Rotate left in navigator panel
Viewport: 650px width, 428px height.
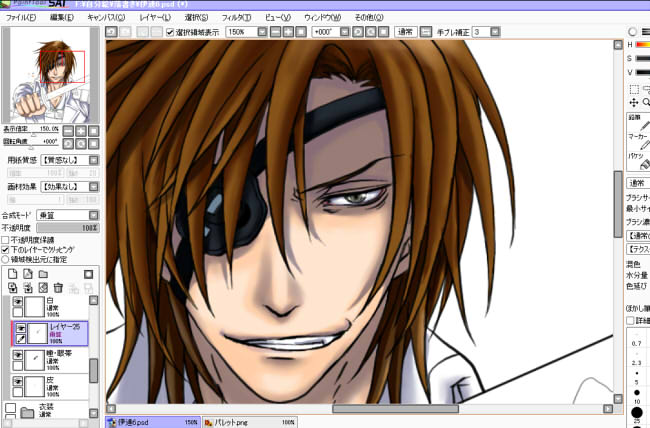[x=68, y=143]
